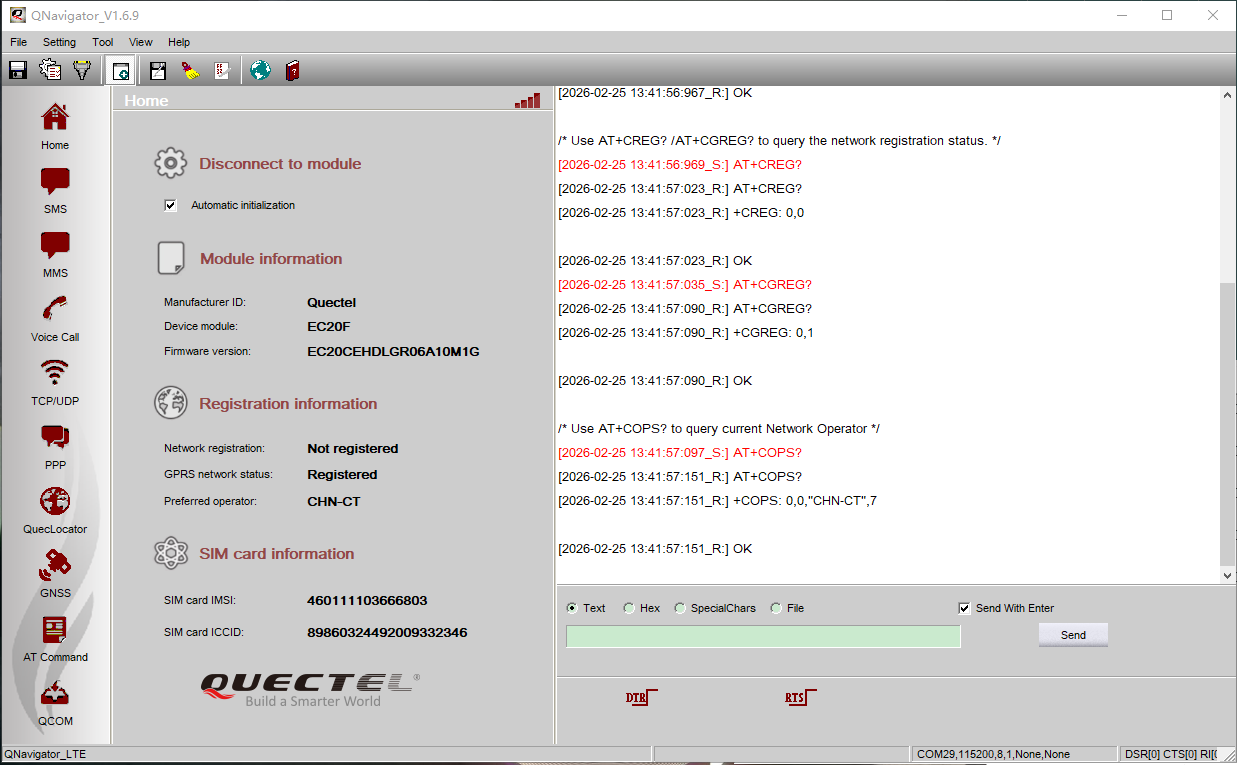Click the signal strength bars icon

527,100
